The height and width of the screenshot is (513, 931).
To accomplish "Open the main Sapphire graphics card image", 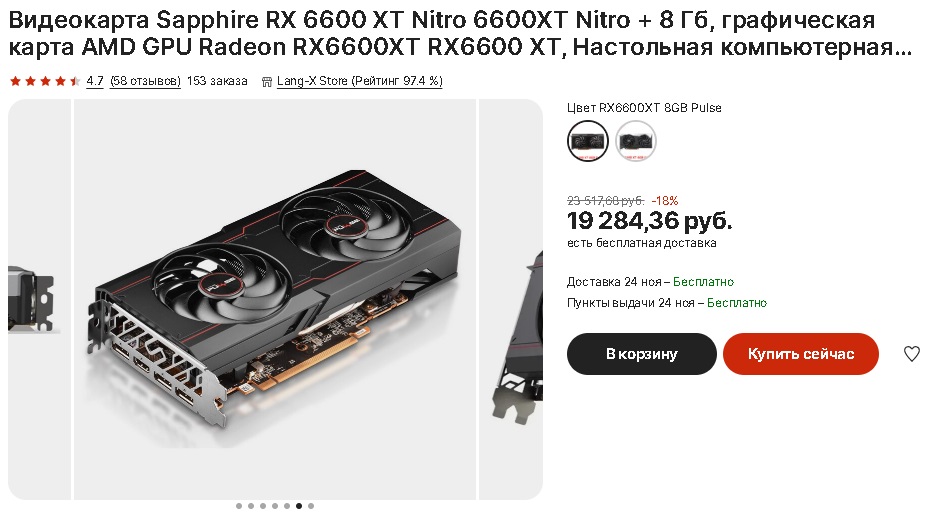I will point(275,299).
